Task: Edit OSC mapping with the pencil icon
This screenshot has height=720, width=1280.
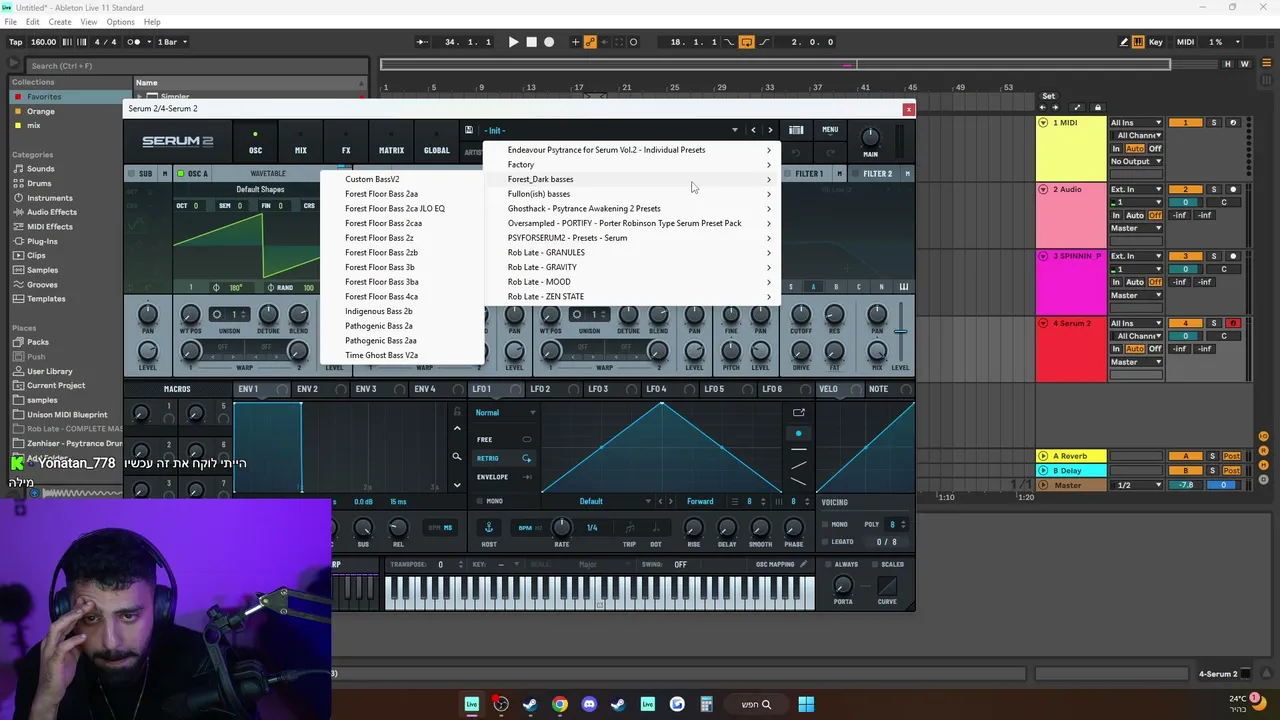Action: point(802,564)
